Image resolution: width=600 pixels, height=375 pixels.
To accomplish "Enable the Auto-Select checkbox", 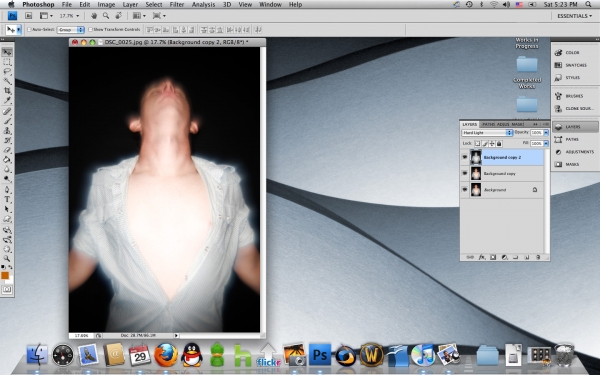I will pyautogui.click(x=29, y=29).
